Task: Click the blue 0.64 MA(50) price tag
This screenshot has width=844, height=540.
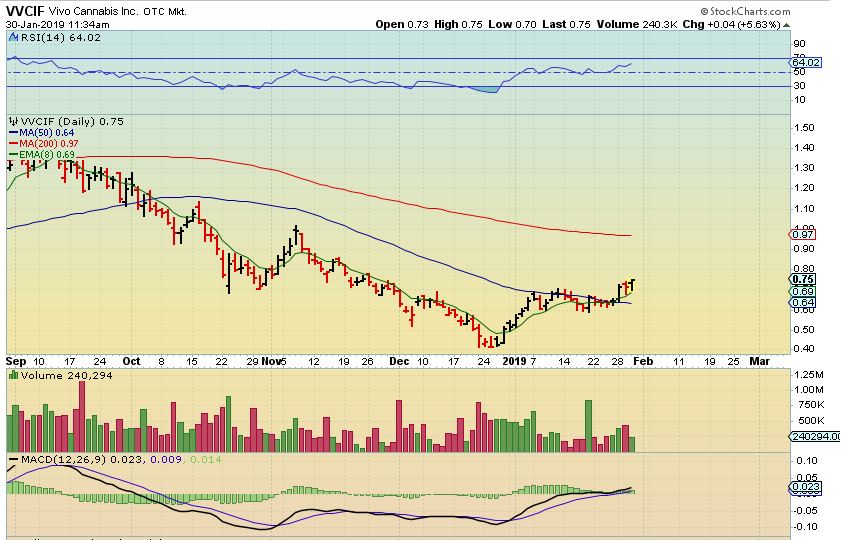Action: pyautogui.click(x=803, y=303)
